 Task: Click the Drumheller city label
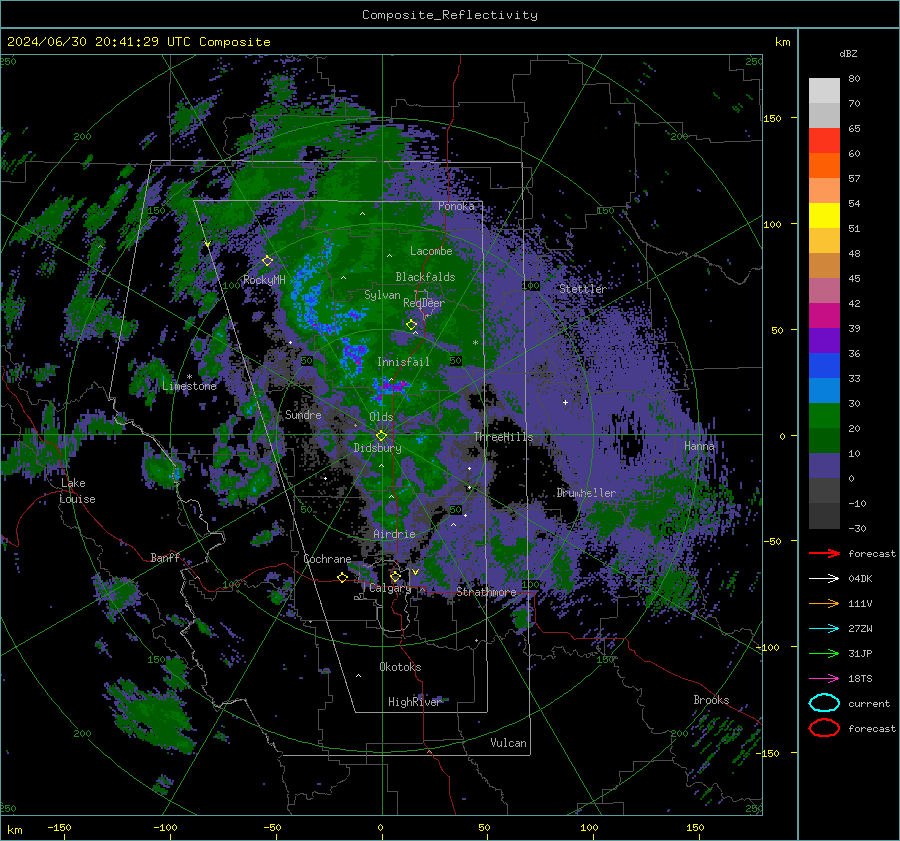pyautogui.click(x=586, y=493)
